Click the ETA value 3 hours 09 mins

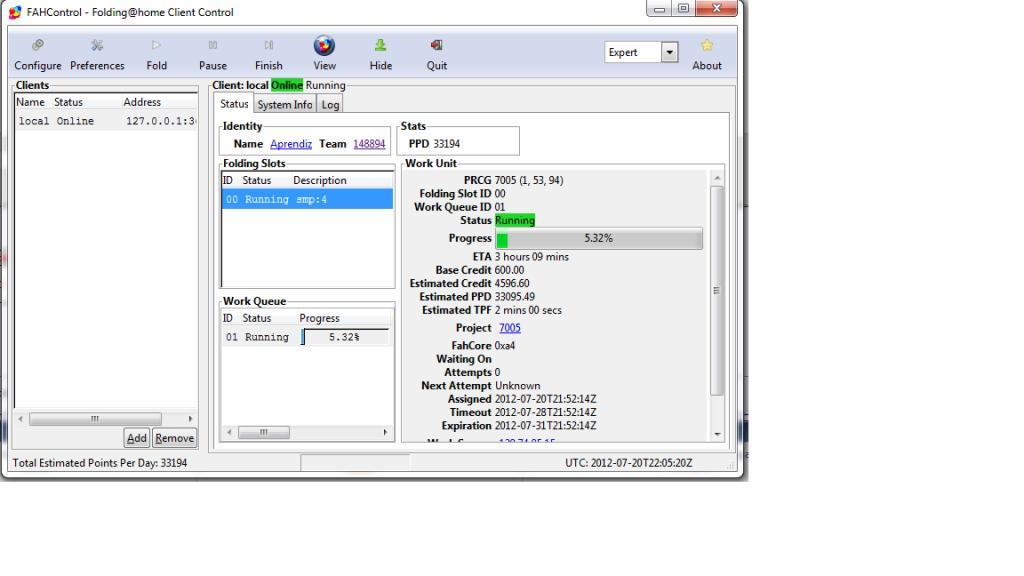532,257
